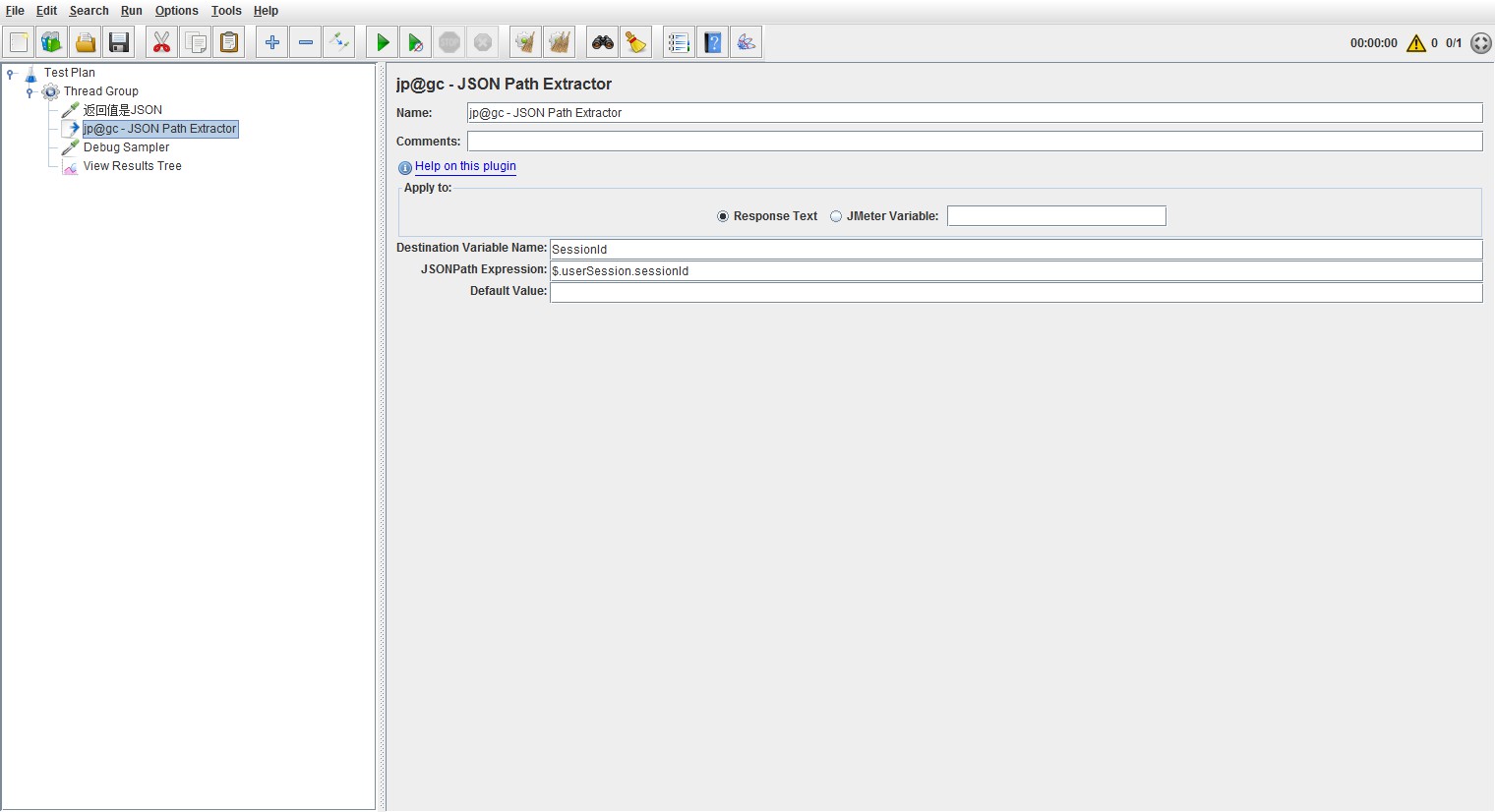The width and height of the screenshot is (1495, 812).
Task: Open the Edit menu
Action: [x=46, y=11]
